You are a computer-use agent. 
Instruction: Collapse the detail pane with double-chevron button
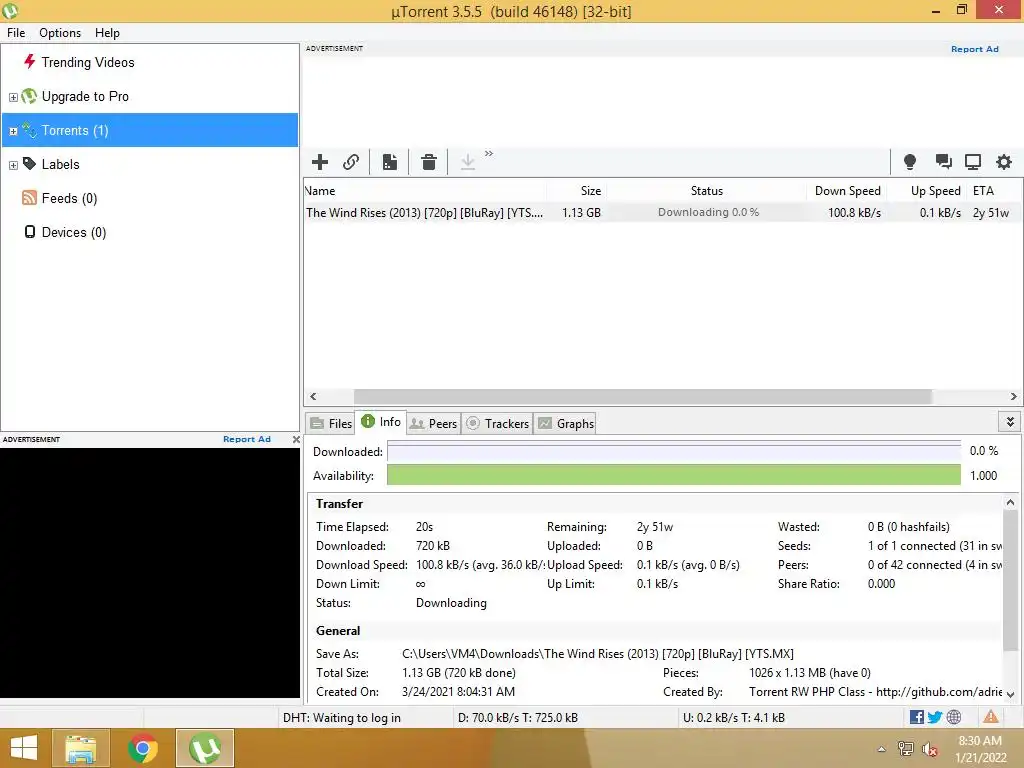[1010, 422]
